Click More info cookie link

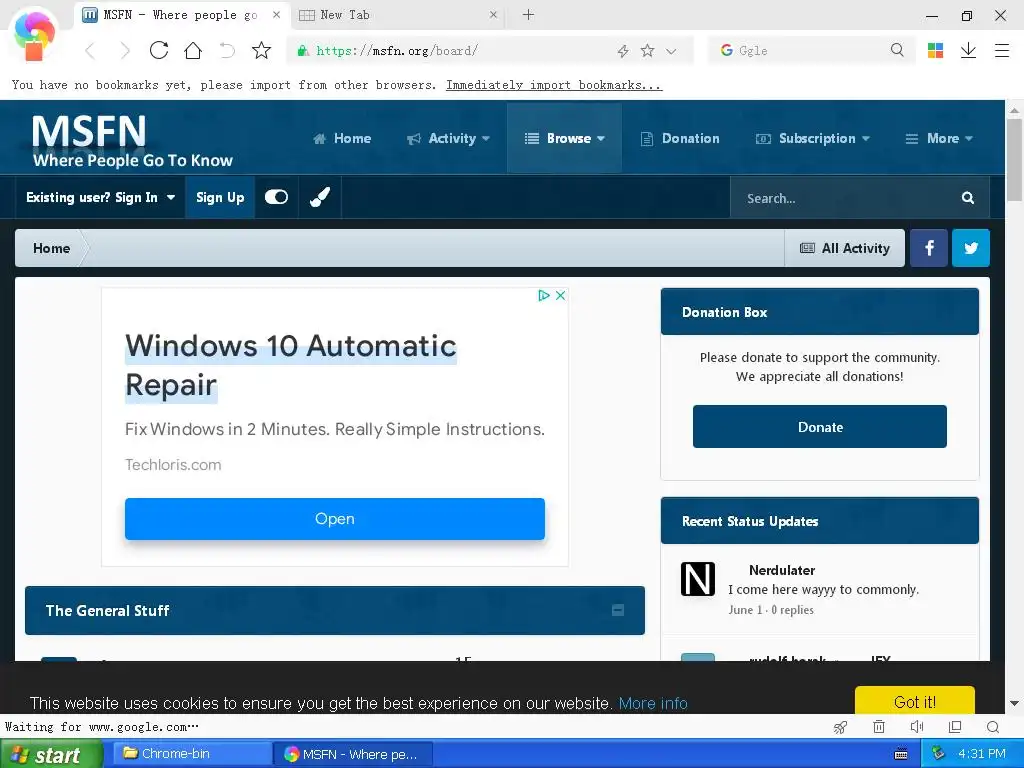click(653, 703)
